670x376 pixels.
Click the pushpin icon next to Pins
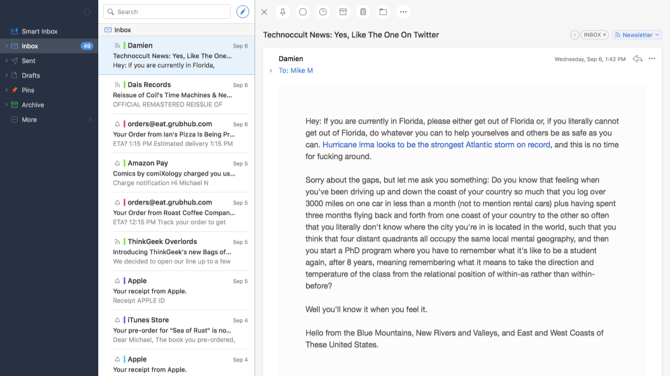[15, 90]
